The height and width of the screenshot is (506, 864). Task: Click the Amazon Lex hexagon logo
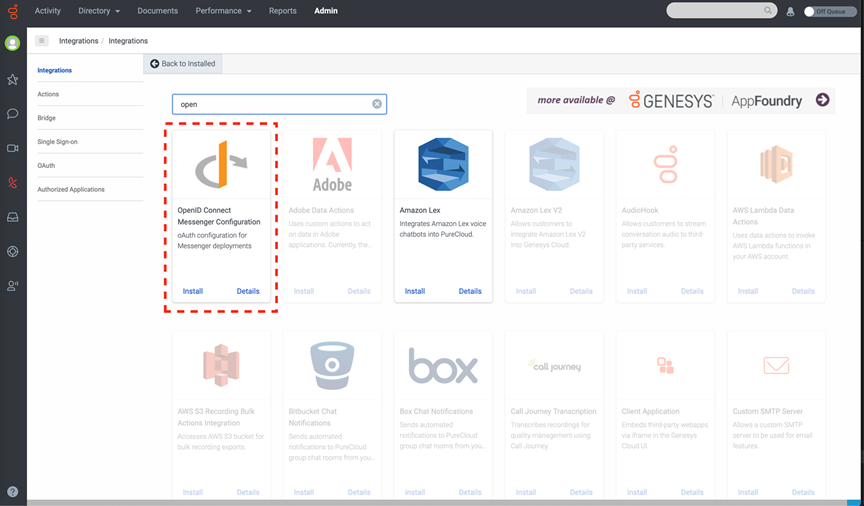coord(443,164)
